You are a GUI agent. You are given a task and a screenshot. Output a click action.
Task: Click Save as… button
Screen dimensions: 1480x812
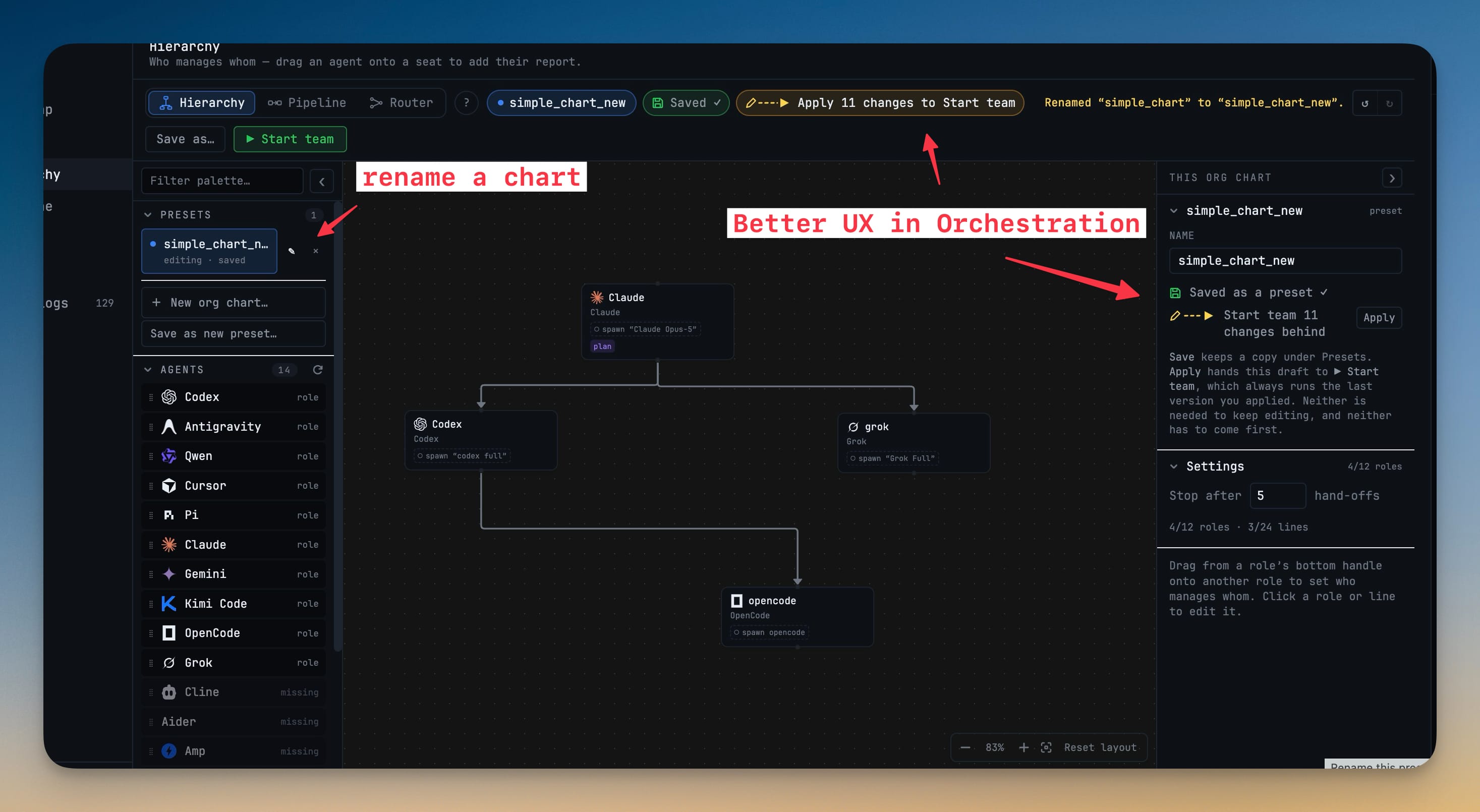pos(186,139)
